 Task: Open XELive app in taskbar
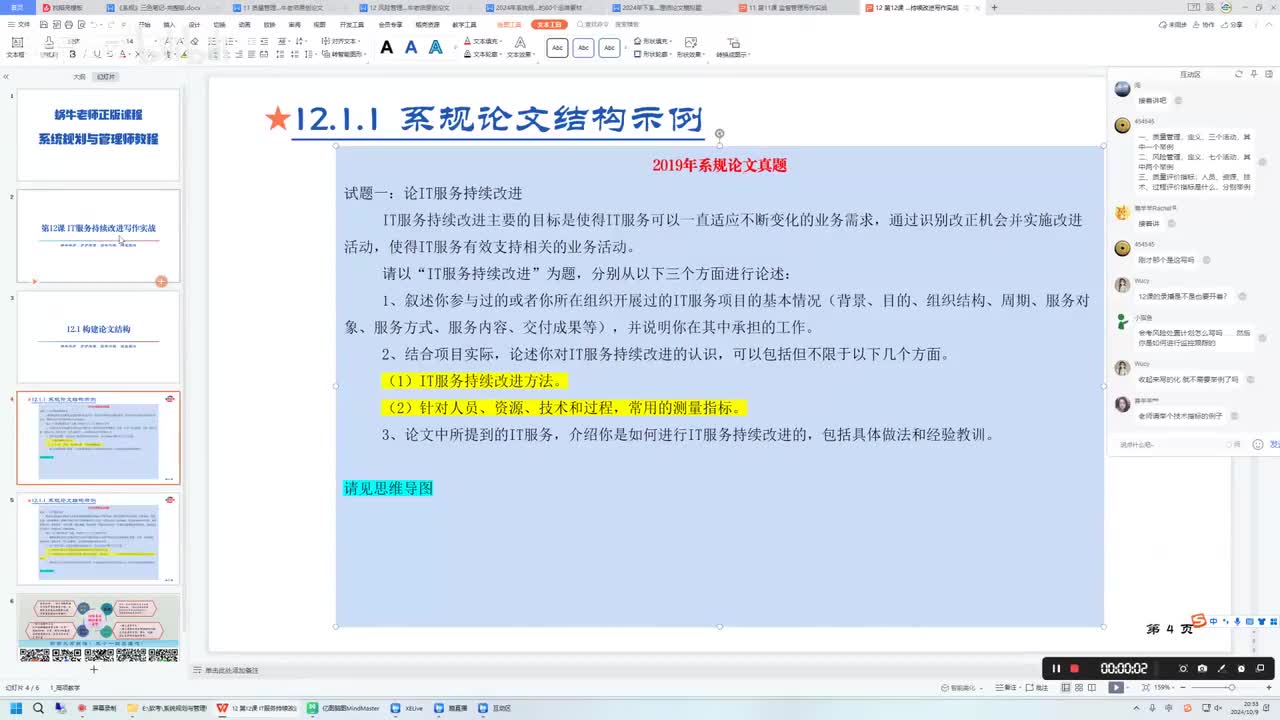pyautogui.click(x=408, y=708)
